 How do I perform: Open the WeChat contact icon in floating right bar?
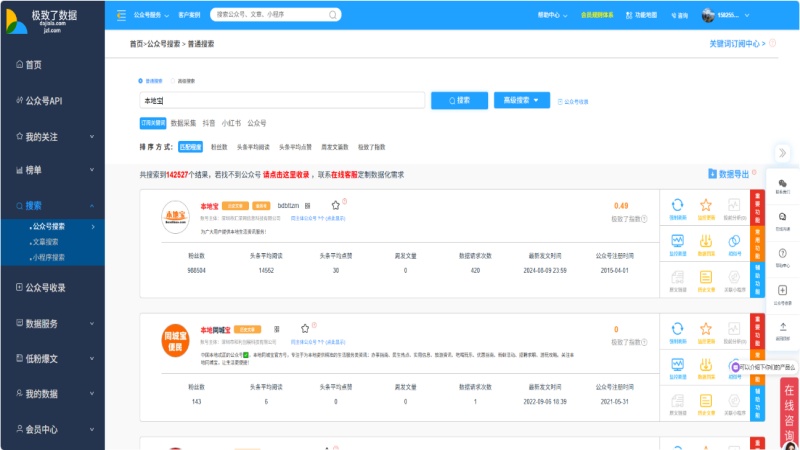[x=783, y=184]
